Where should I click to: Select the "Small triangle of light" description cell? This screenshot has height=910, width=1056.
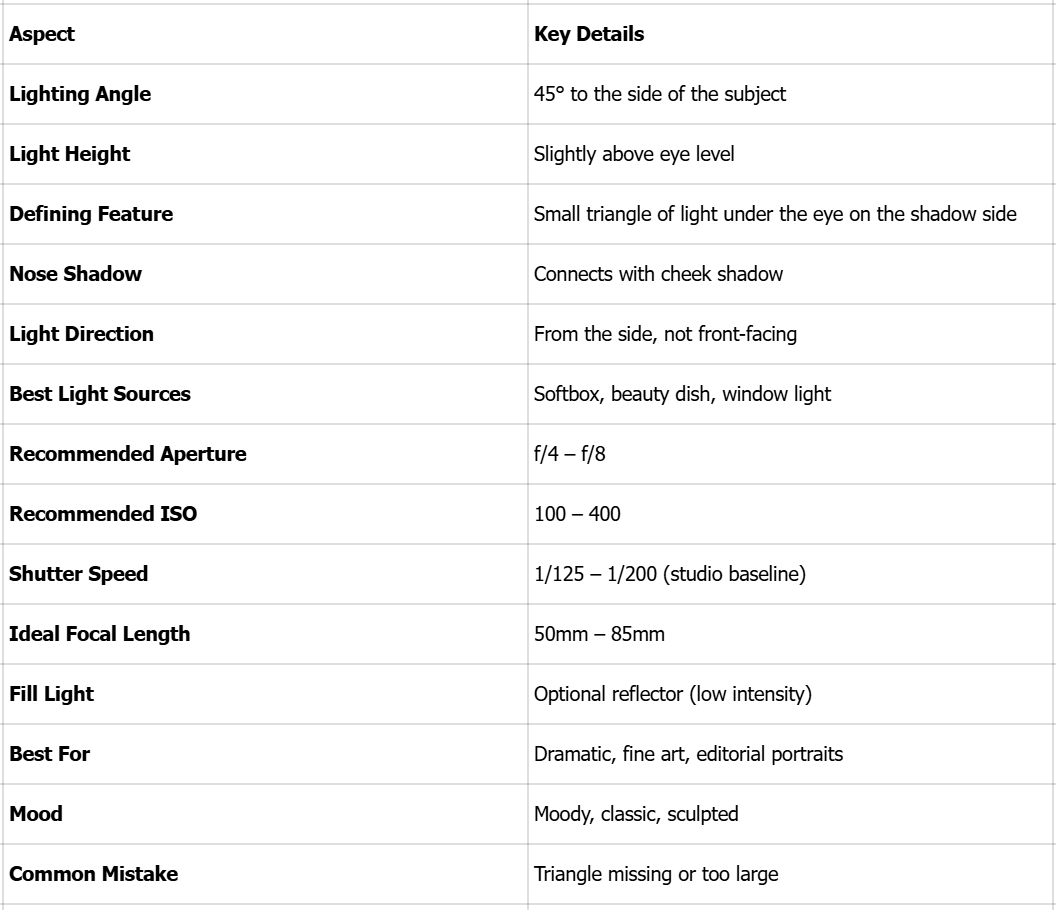[x=776, y=214]
